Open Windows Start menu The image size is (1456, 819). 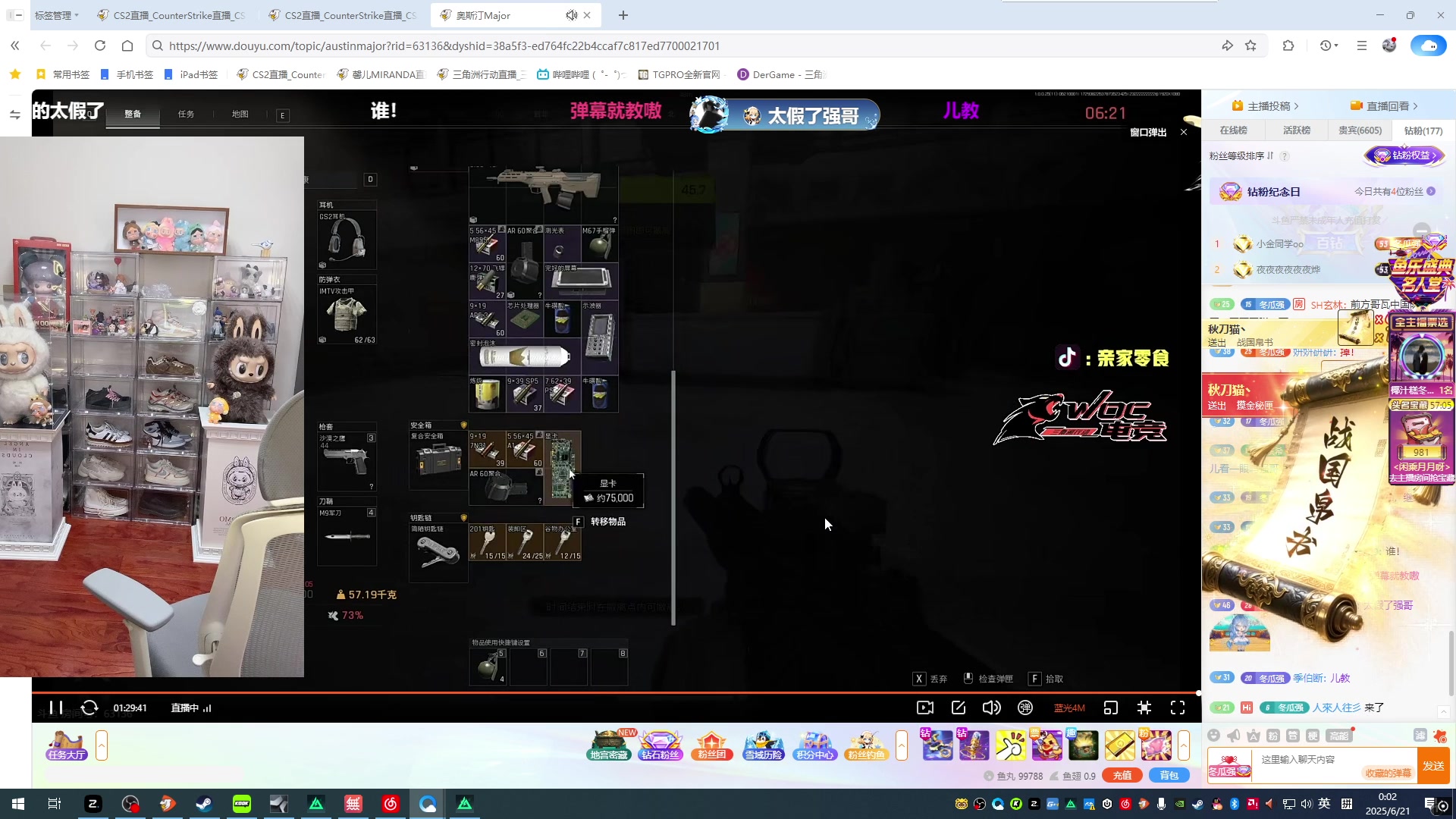click(x=18, y=804)
